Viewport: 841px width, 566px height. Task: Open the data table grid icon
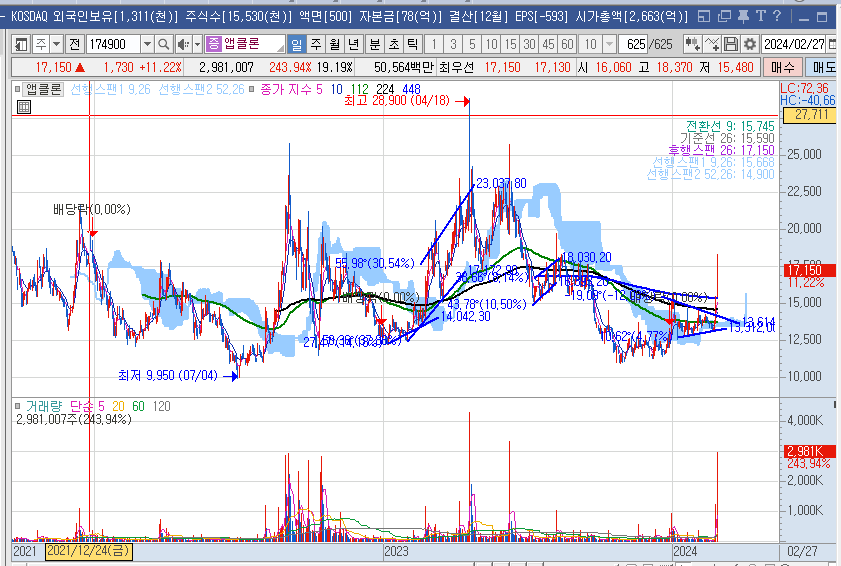pos(24,107)
